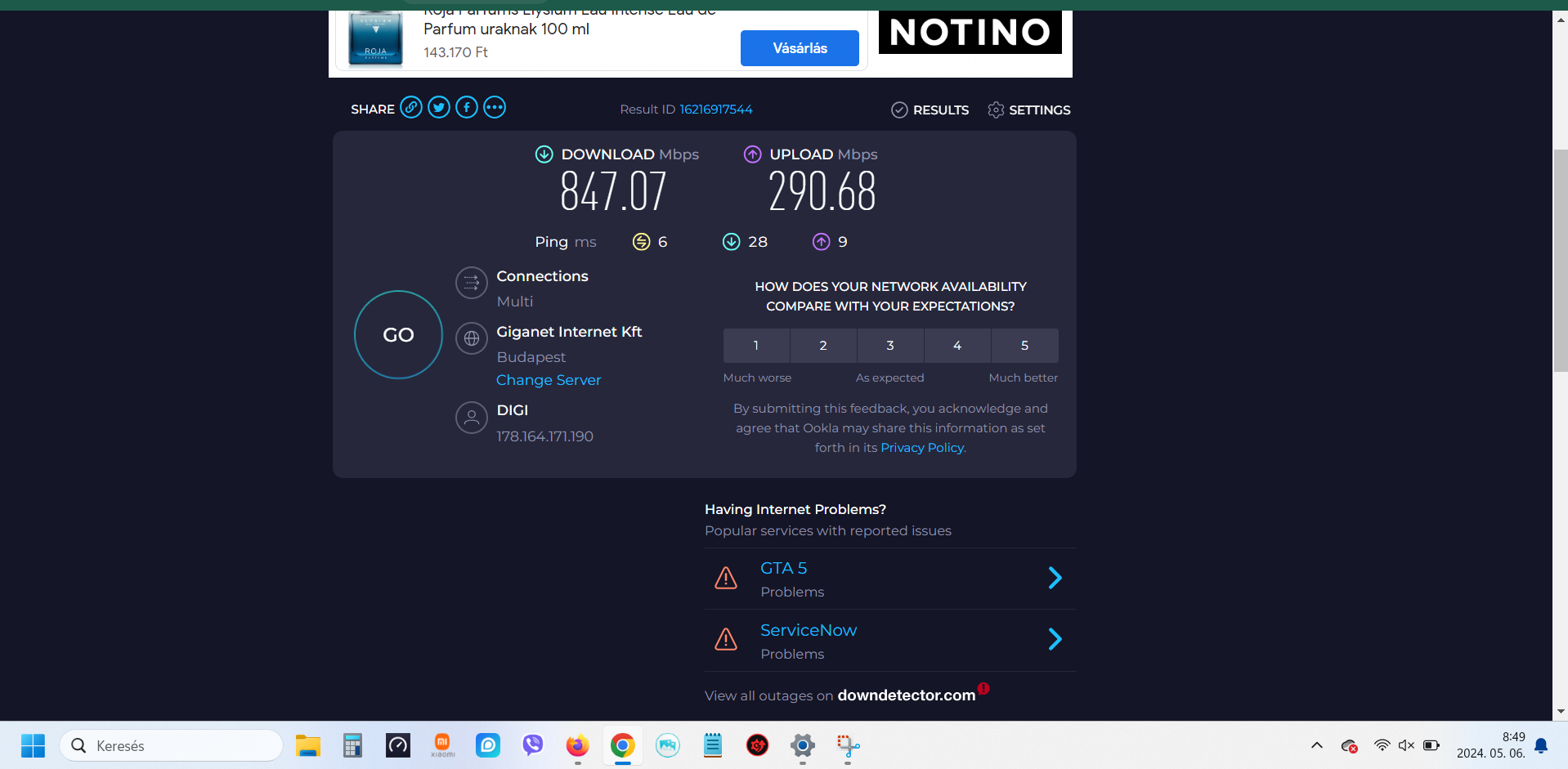Click the muted volume tray icon
The image size is (1568, 769).
(1406, 745)
